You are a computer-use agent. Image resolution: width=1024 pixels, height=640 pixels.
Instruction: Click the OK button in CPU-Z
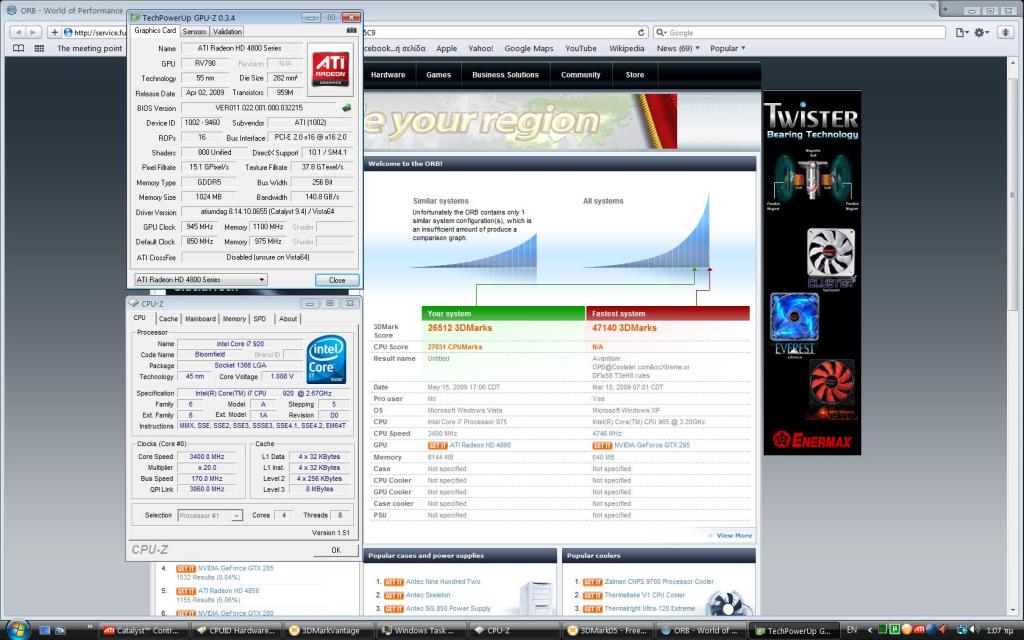[x=336, y=550]
